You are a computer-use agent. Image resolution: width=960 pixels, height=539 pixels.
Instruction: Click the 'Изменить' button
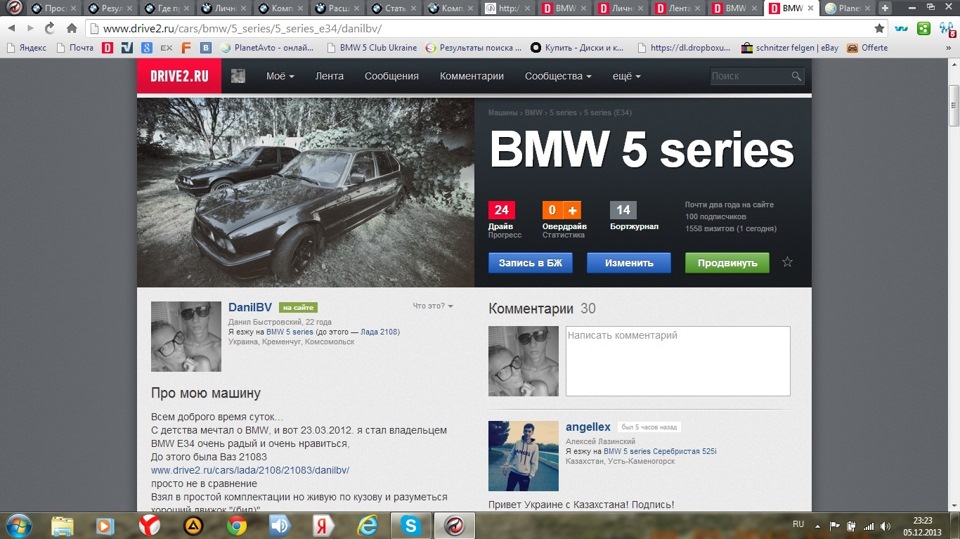click(629, 263)
